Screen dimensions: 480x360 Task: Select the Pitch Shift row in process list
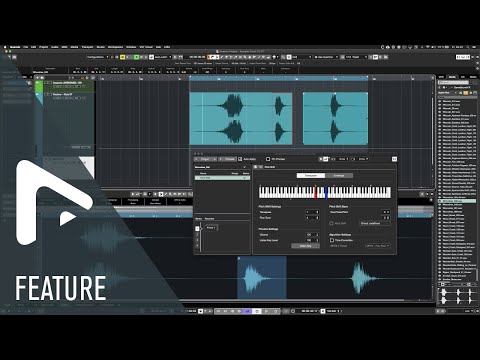click(222, 178)
